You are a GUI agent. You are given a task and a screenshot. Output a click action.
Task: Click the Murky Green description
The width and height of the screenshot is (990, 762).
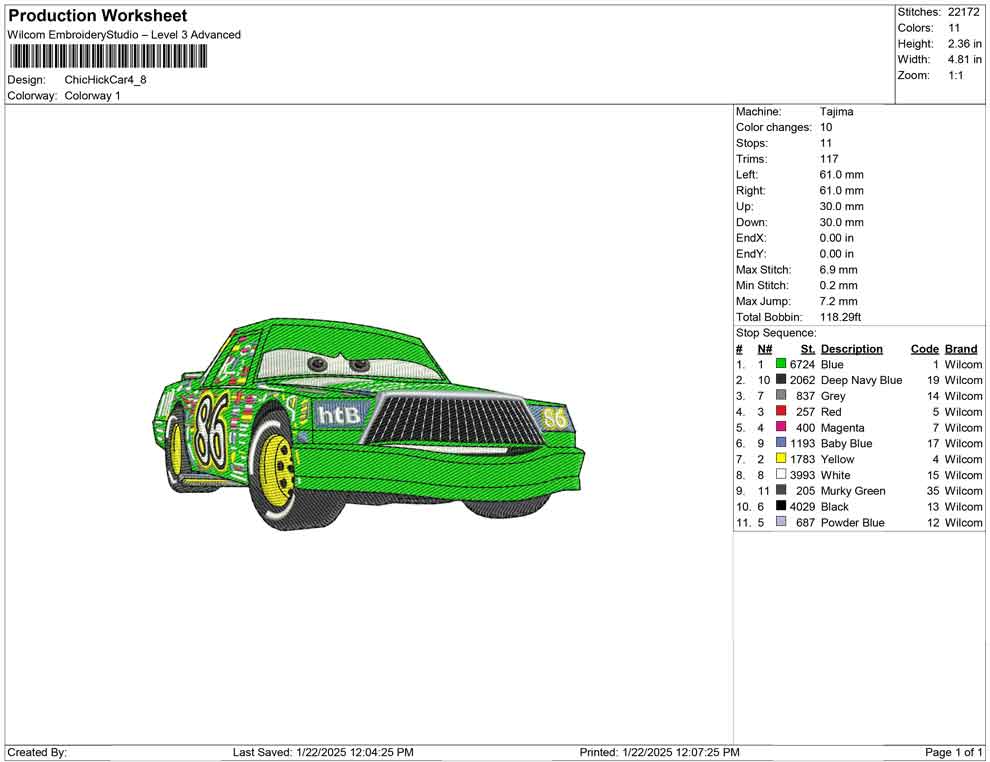(x=853, y=491)
